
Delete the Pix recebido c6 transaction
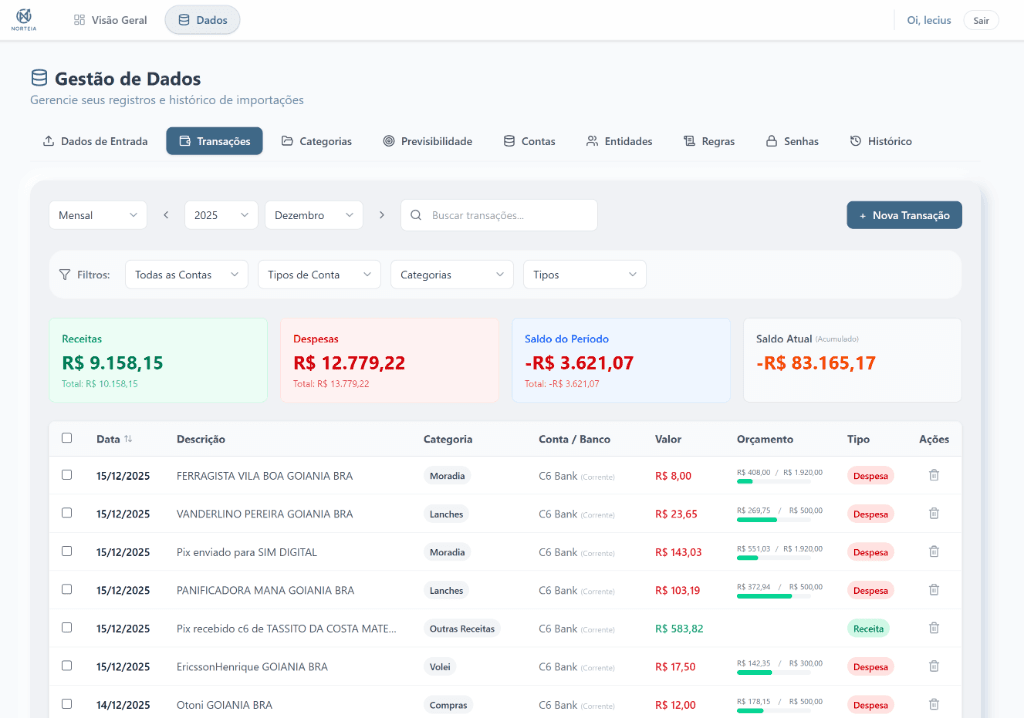point(933,628)
